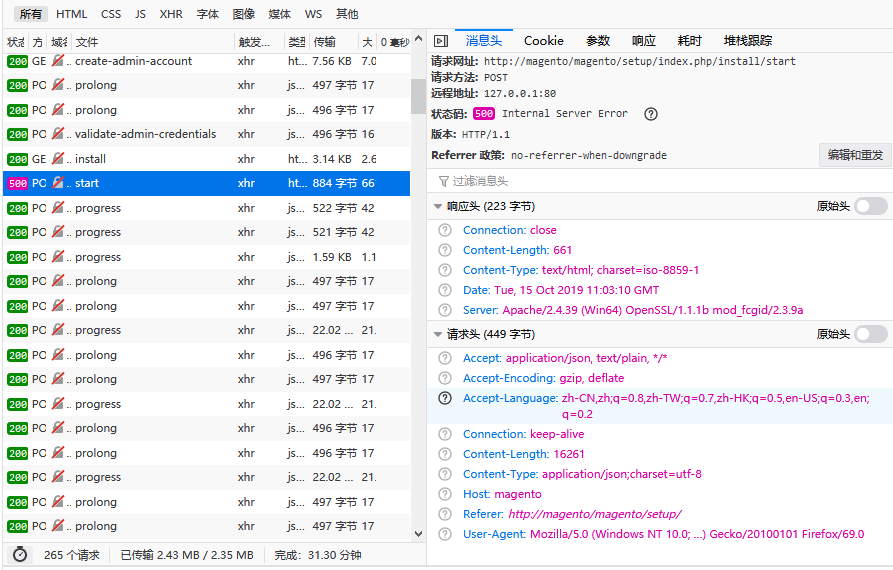Image resolution: width=893 pixels, height=570 pixels.
Task: Toggle raw headers for request headers
Action: click(x=870, y=334)
